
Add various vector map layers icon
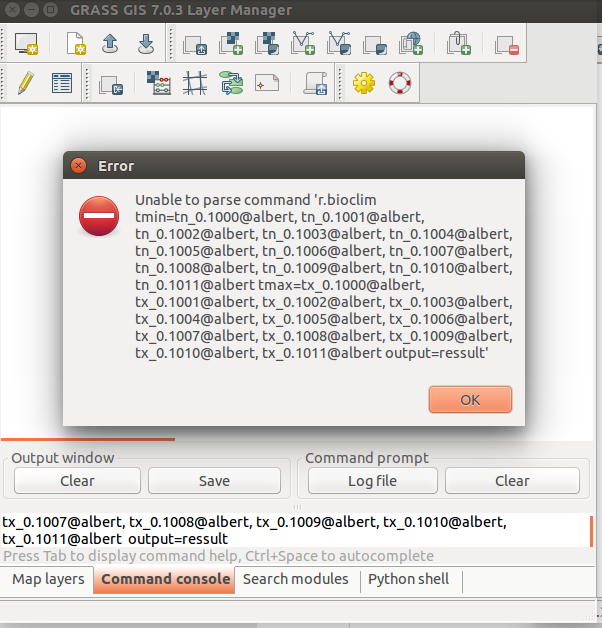pyautogui.click(x=339, y=43)
